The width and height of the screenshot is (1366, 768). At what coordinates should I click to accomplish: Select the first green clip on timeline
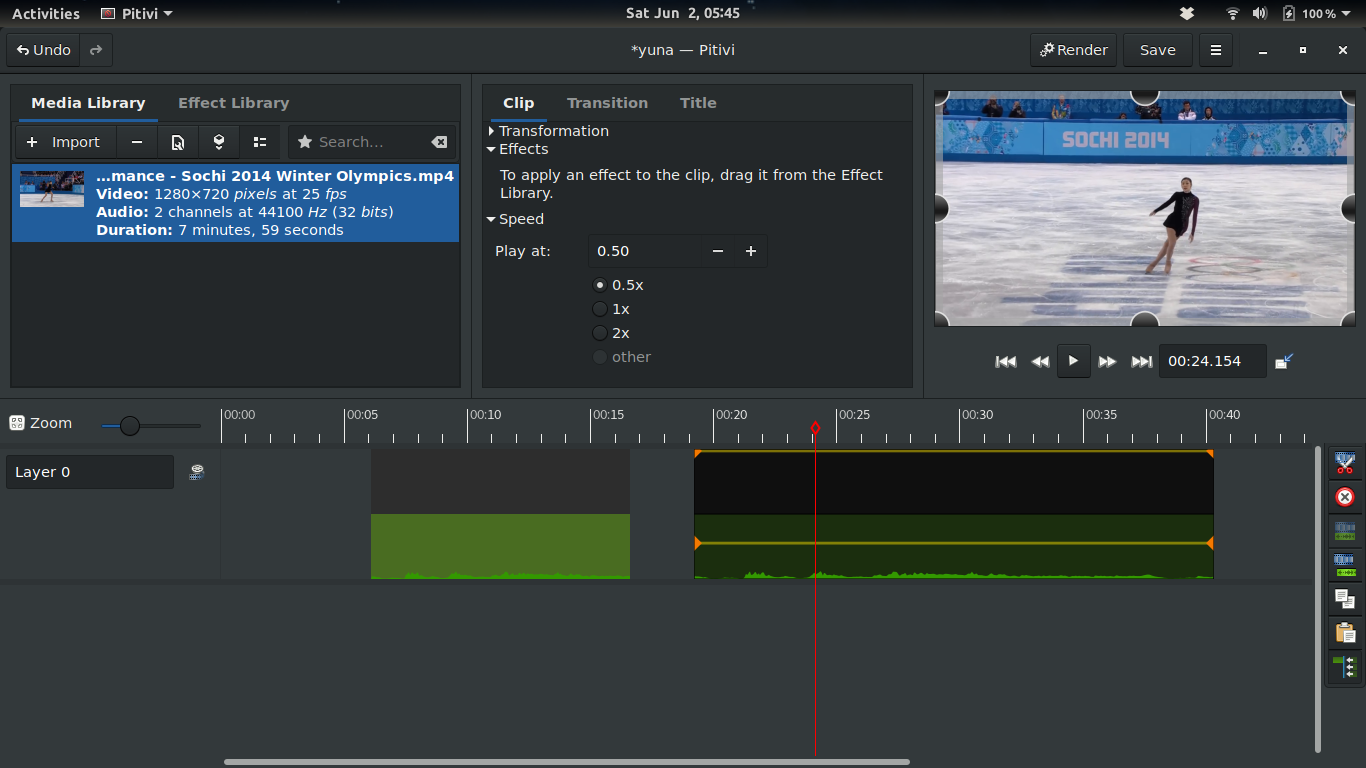coord(500,514)
